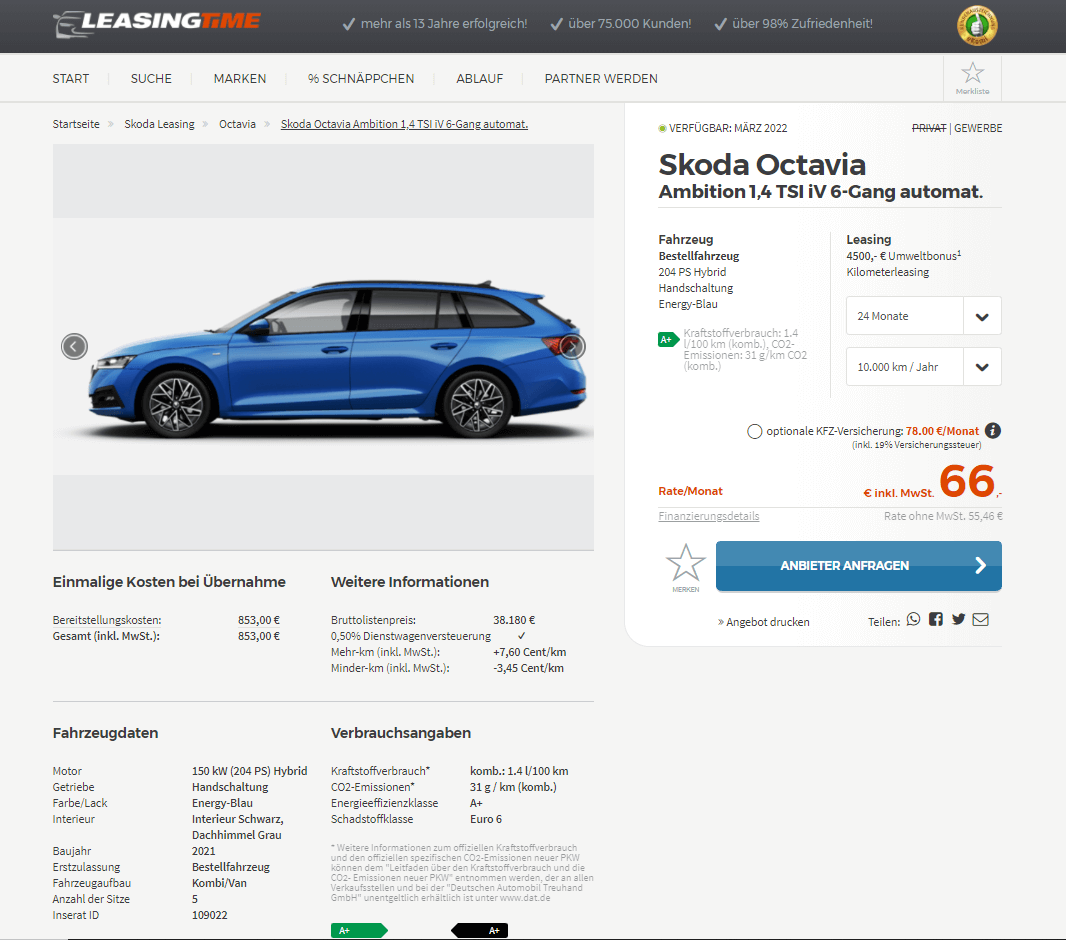Share offer via WhatsApp
This screenshot has height=940, width=1066.
[x=913, y=619]
